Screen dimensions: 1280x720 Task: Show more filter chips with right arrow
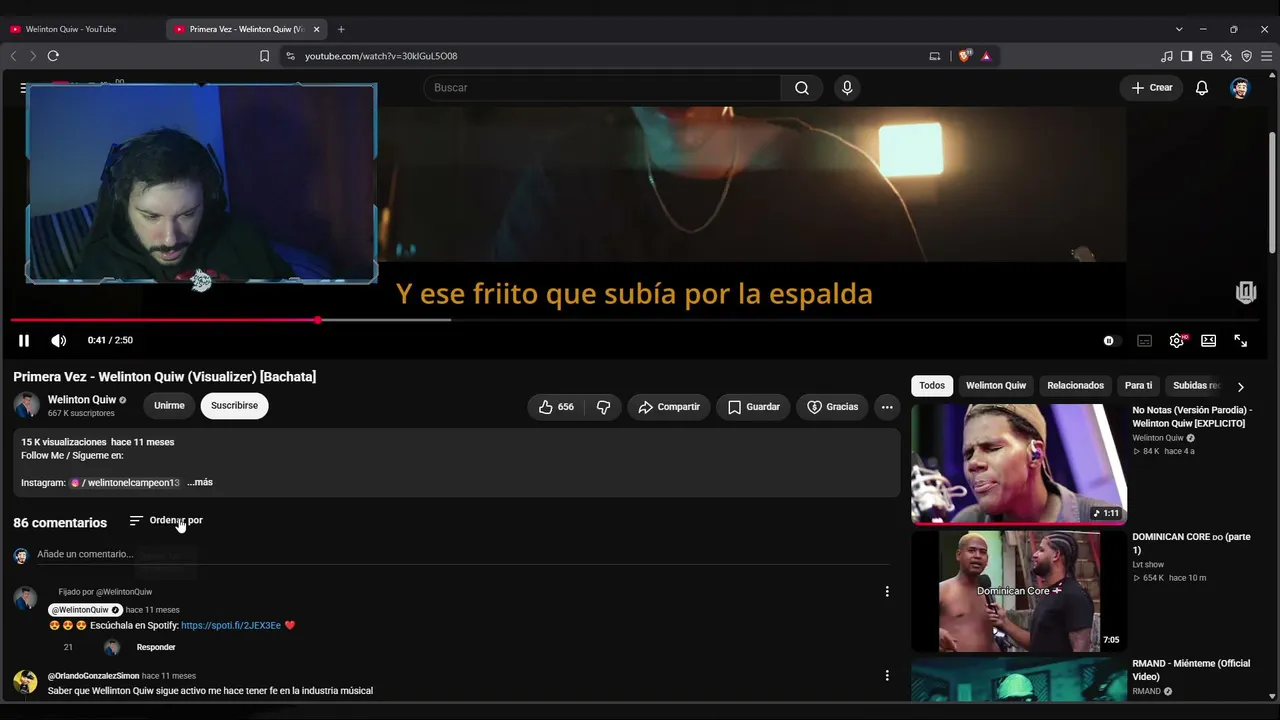(1241, 387)
